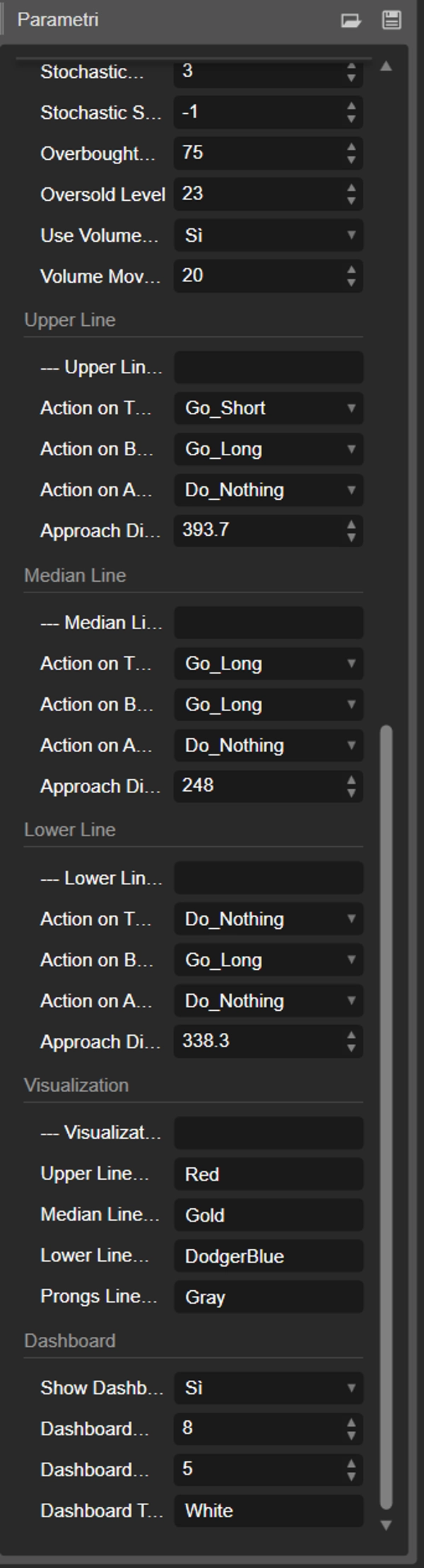Click the Lower Line color field showing DodgerBlue
Viewport: 424px width, 1568px height.
pyautogui.click(x=269, y=1256)
